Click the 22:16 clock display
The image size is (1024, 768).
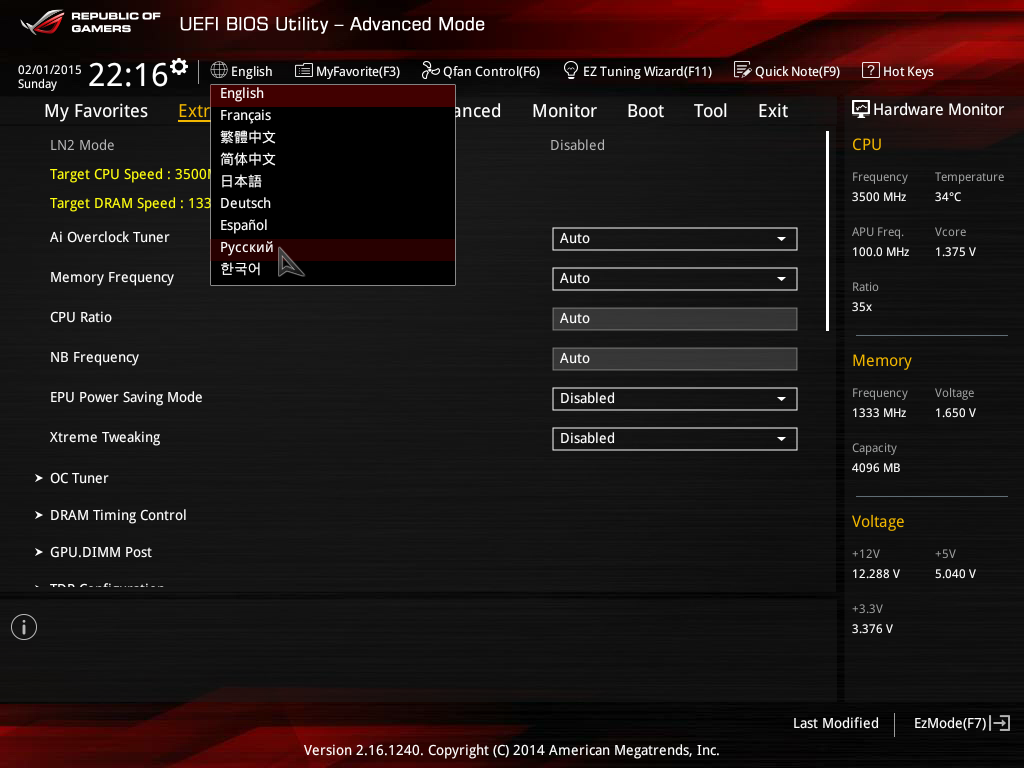128,74
